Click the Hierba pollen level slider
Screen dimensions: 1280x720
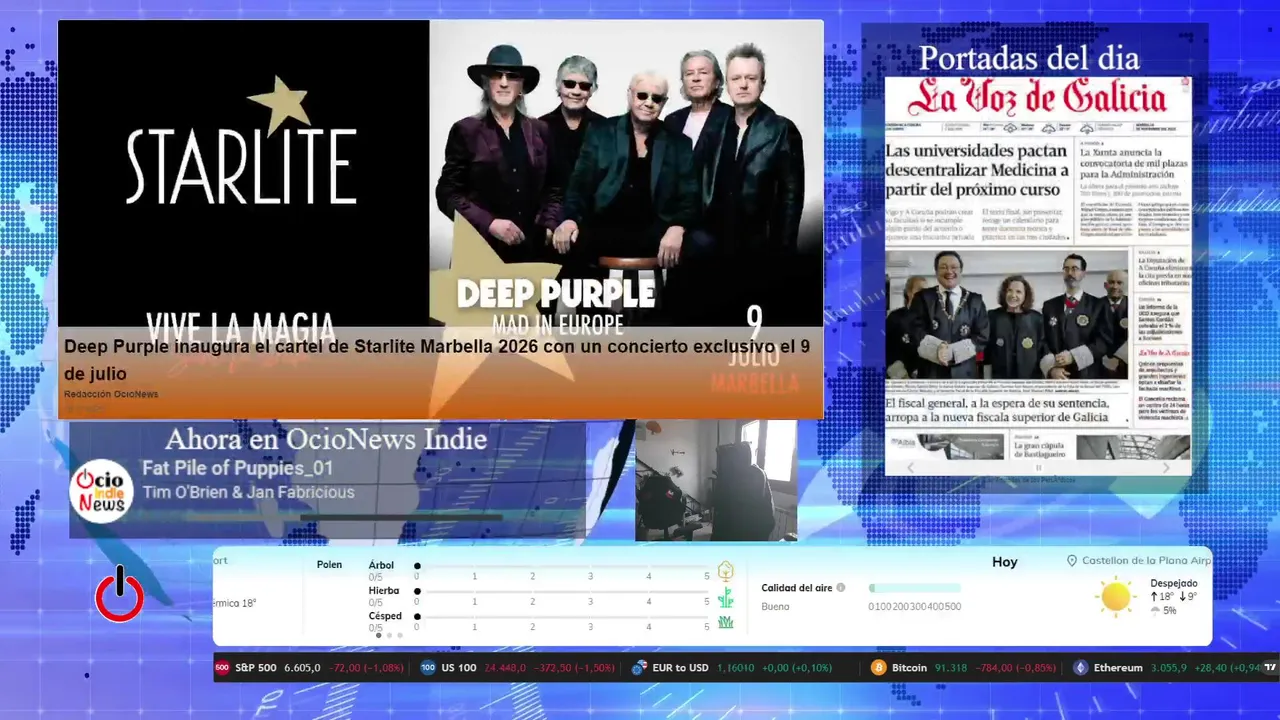[562, 591]
